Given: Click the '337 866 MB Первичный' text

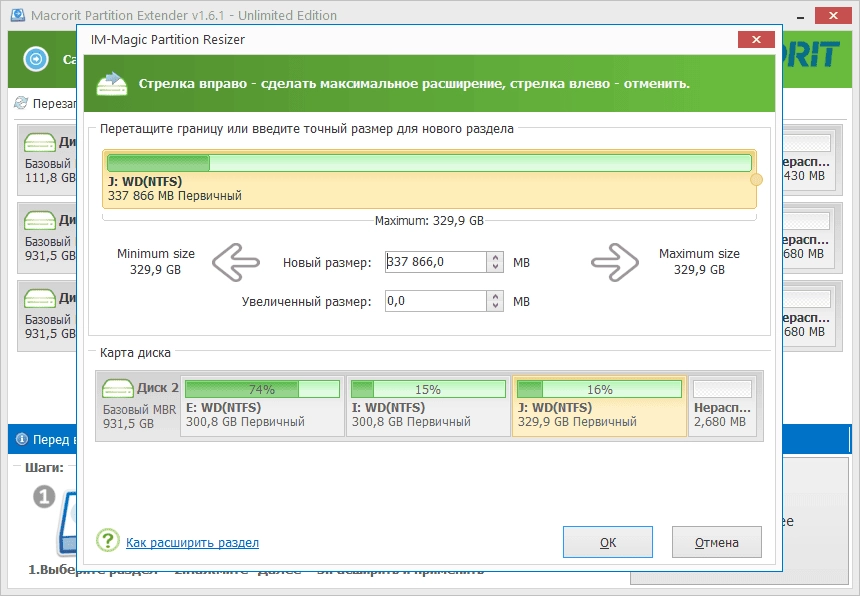Looking at the screenshot, I should 175,196.
